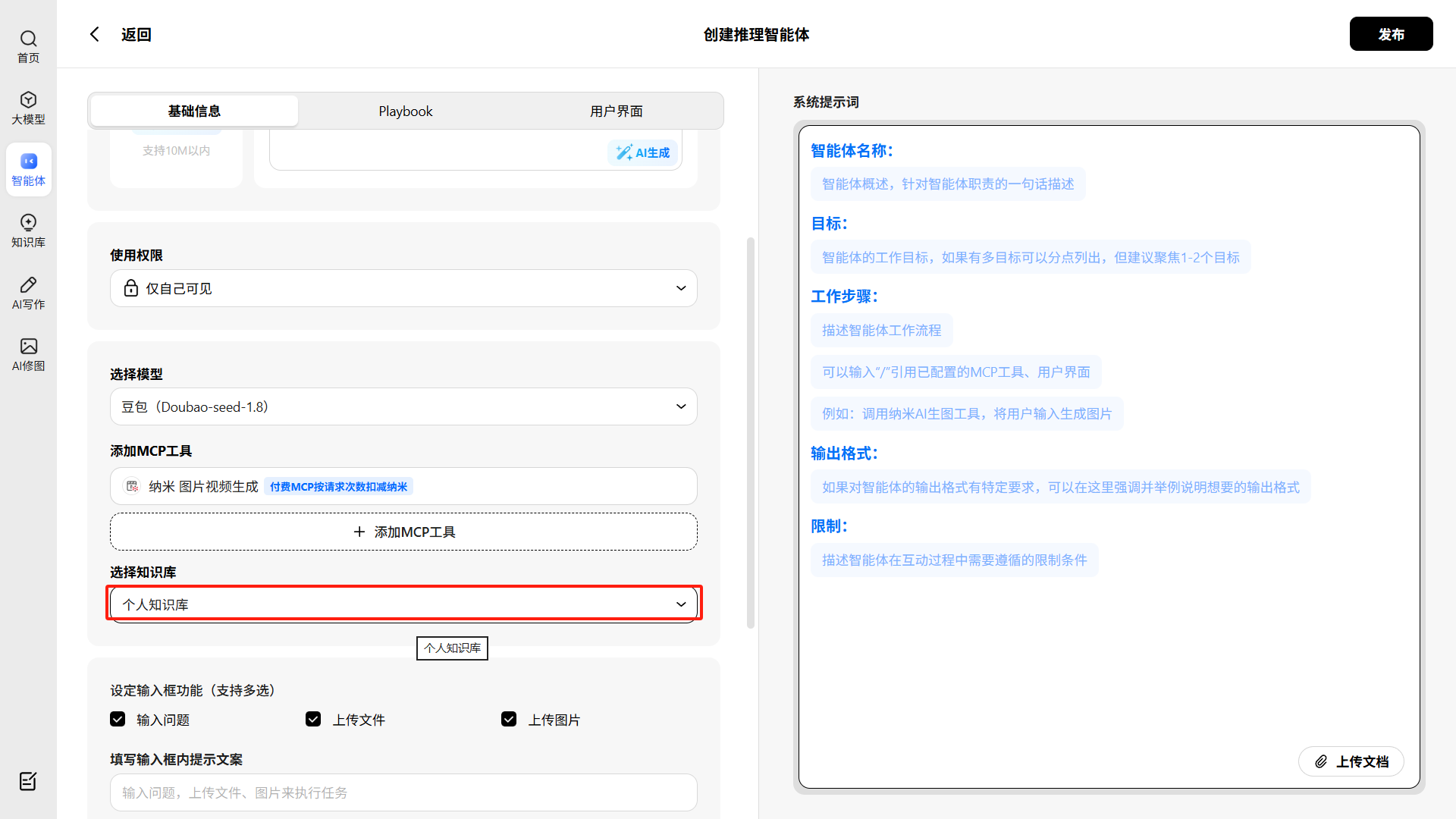This screenshot has width=1456, height=819.
Task: Open the AI修图 image icon
Action: (x=28, y=347)
